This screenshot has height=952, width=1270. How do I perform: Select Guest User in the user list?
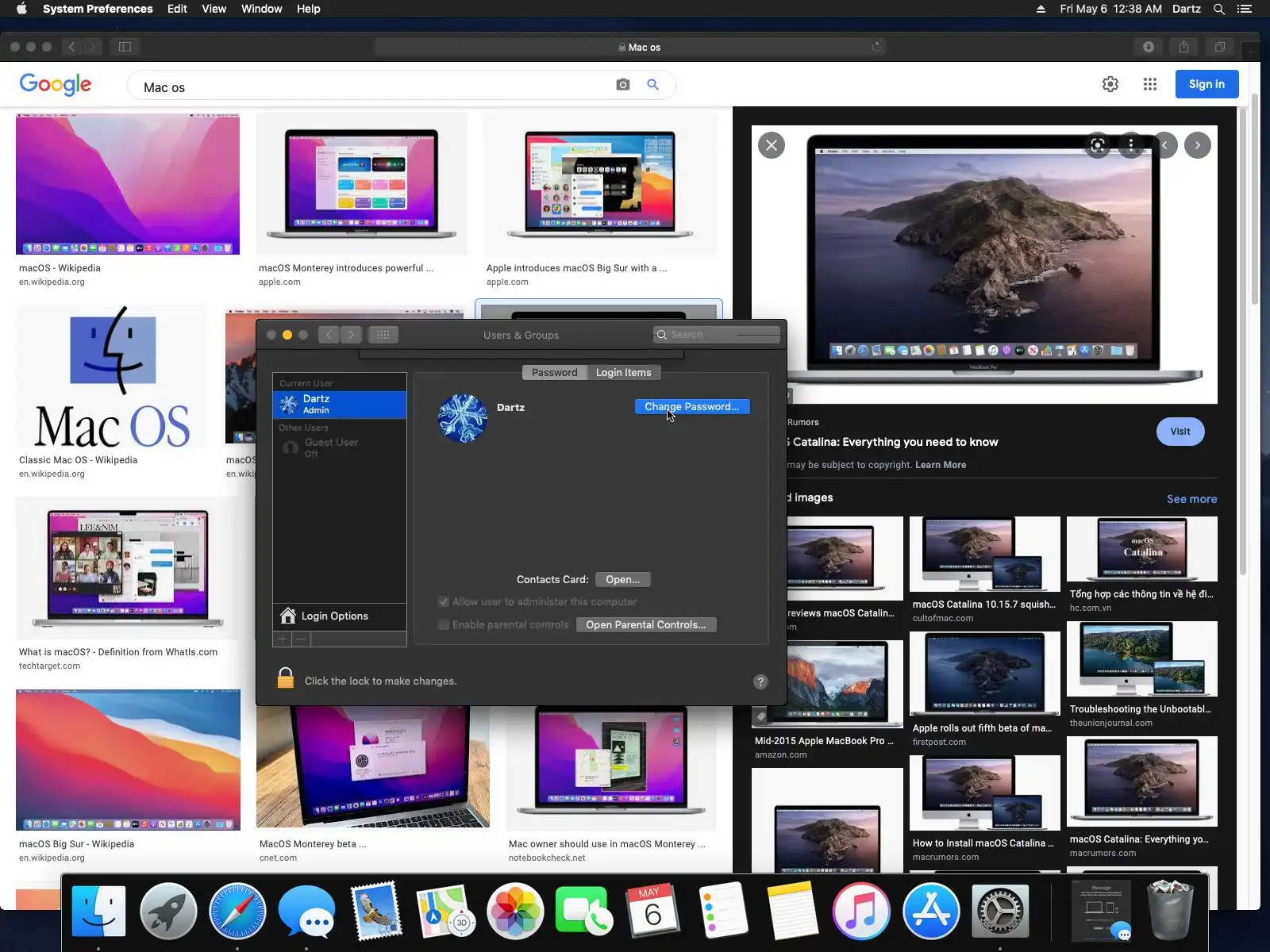[x=340, y=448]
